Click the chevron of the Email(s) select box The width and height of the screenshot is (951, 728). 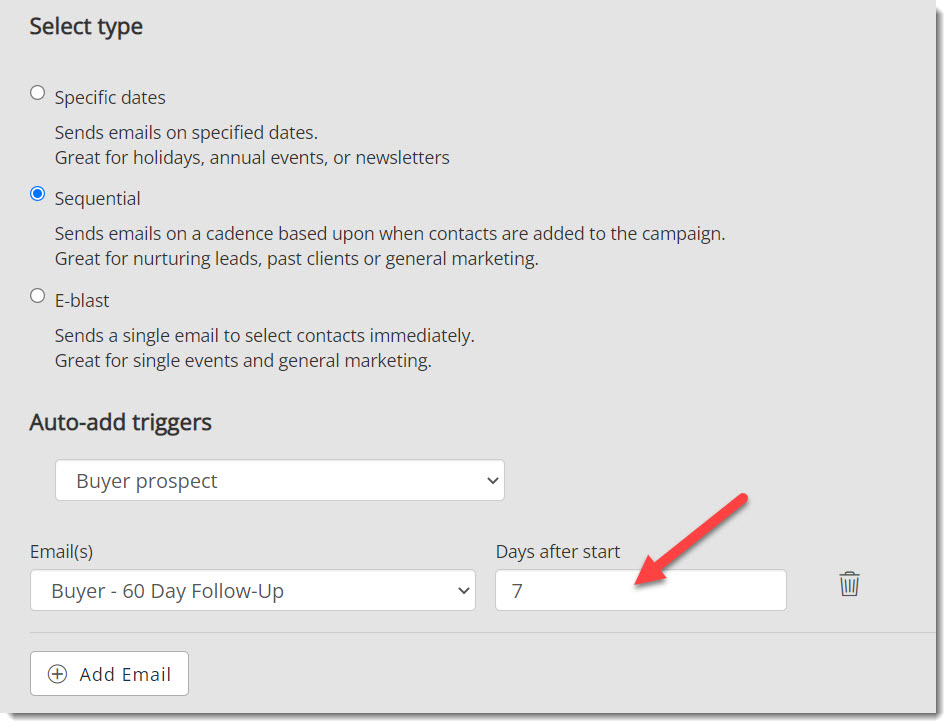coord(463,591)
